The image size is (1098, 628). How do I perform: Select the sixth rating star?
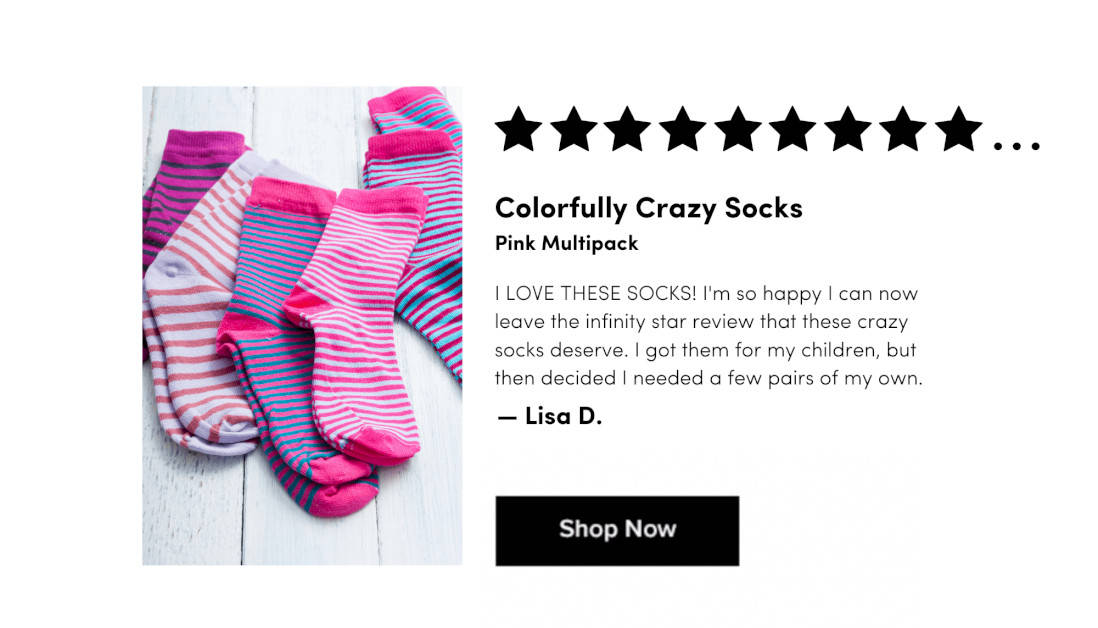tap(794, 131)
